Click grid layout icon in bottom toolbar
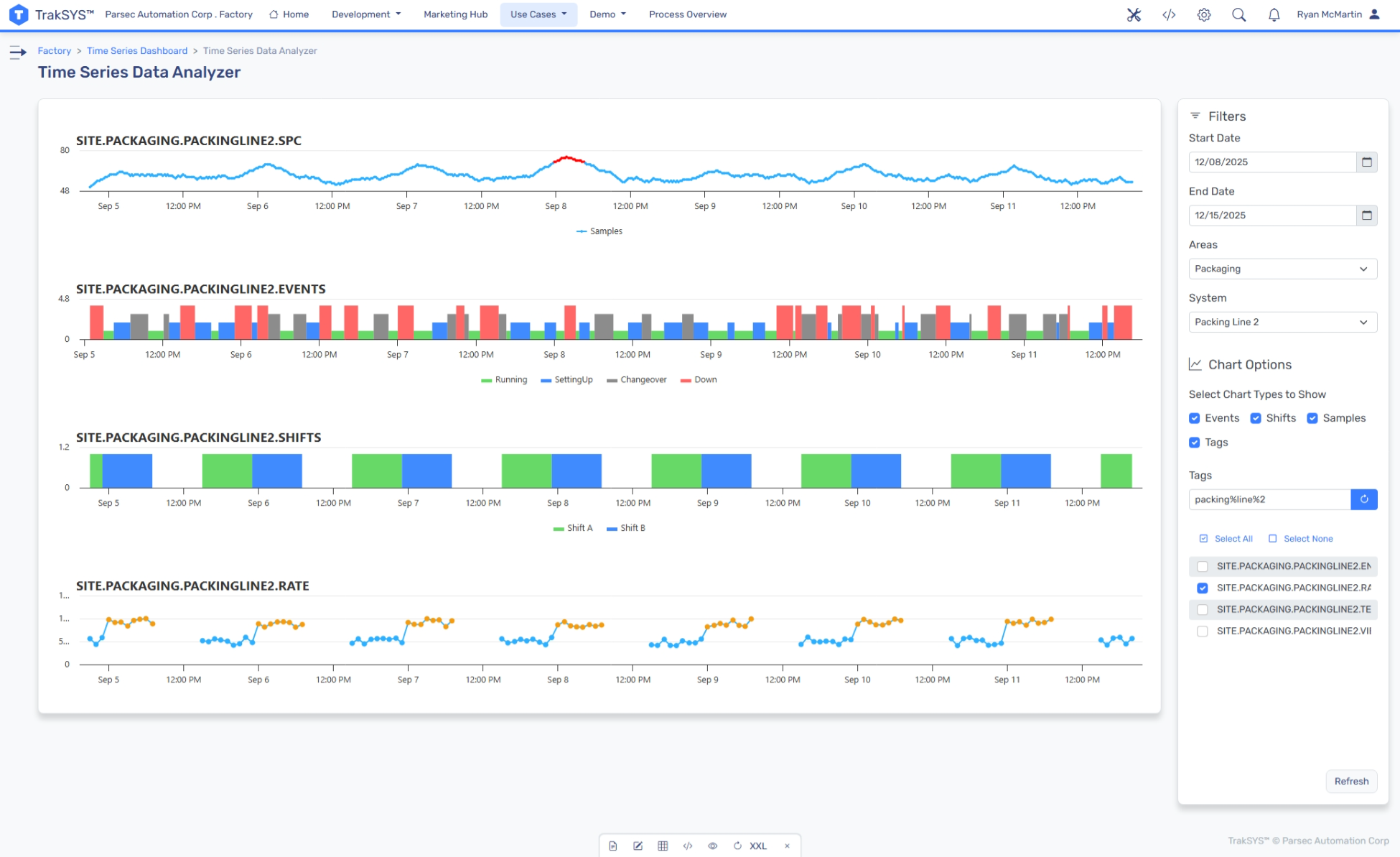The width and height of the screenshot is (1400, 857). [663, 846]
